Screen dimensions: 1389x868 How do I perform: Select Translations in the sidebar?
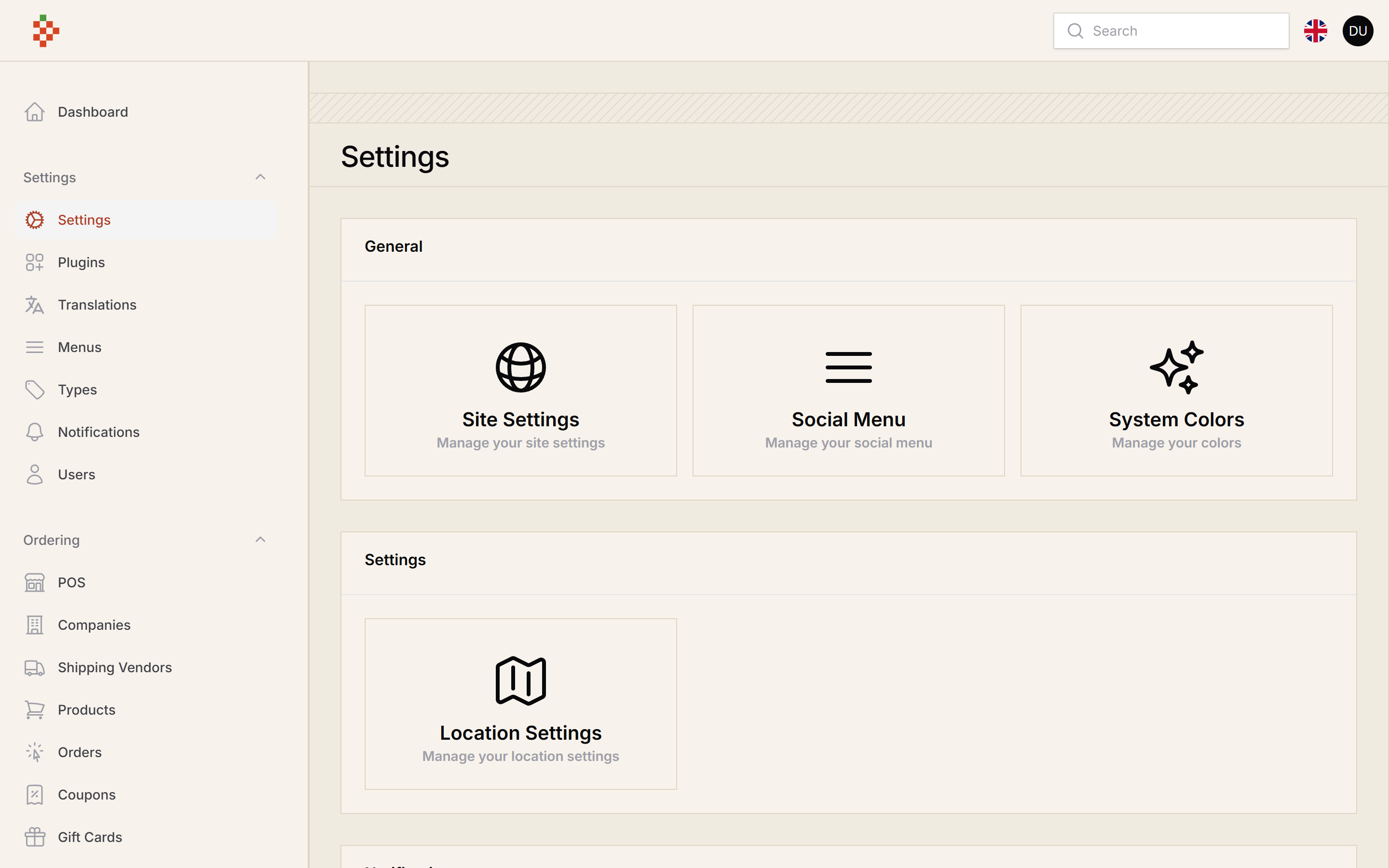[x=147, y=305]
